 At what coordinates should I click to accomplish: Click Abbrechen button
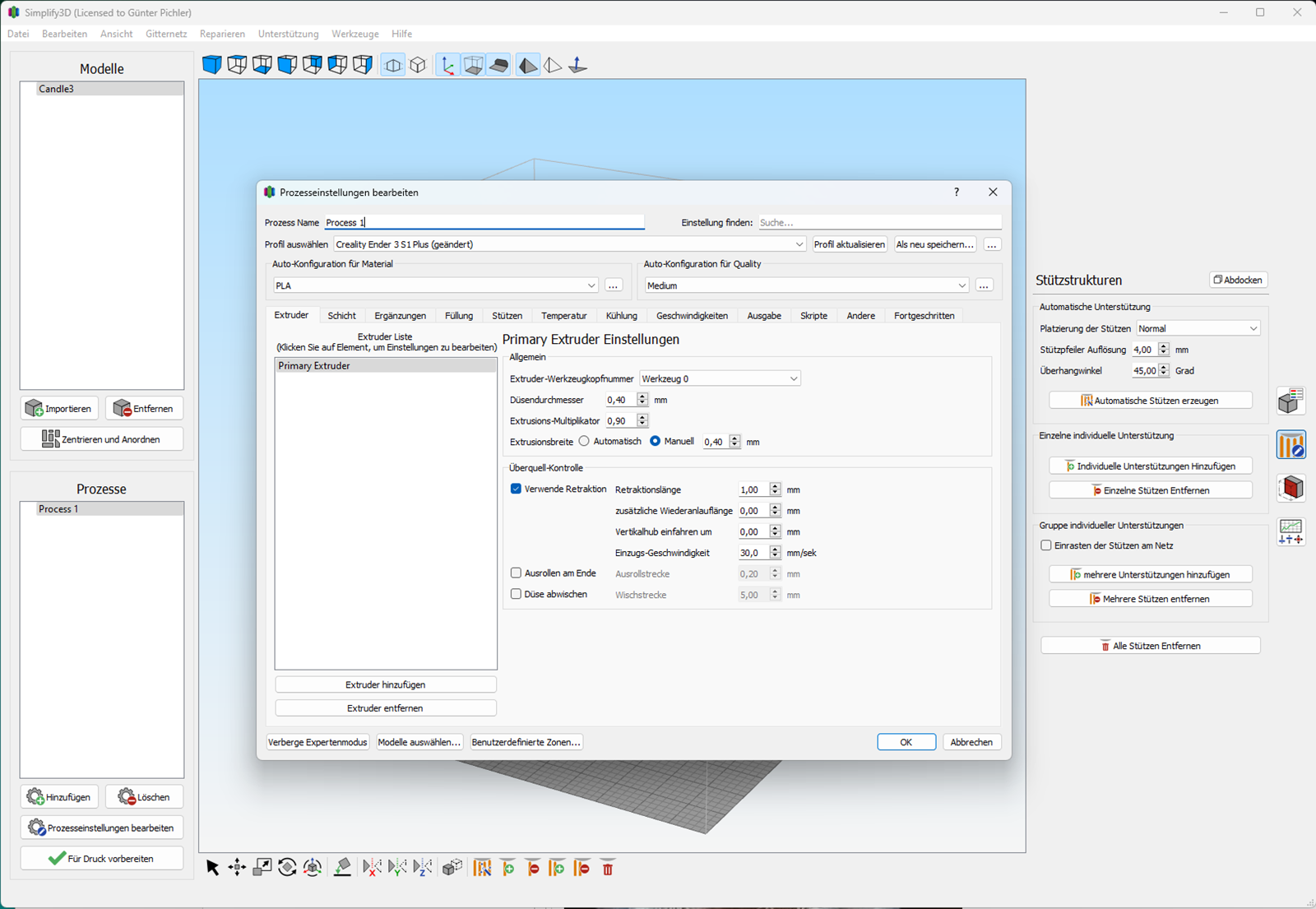971,742
